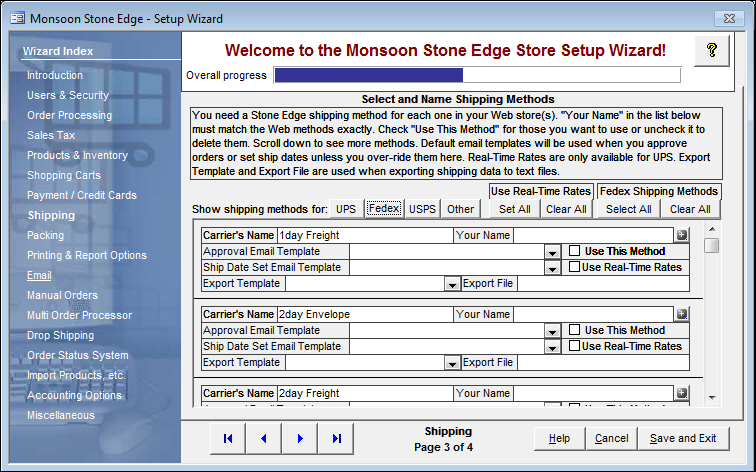756x472 pixels.
Task: Show Other shipping methods
Action: click(x=460, y=209)
